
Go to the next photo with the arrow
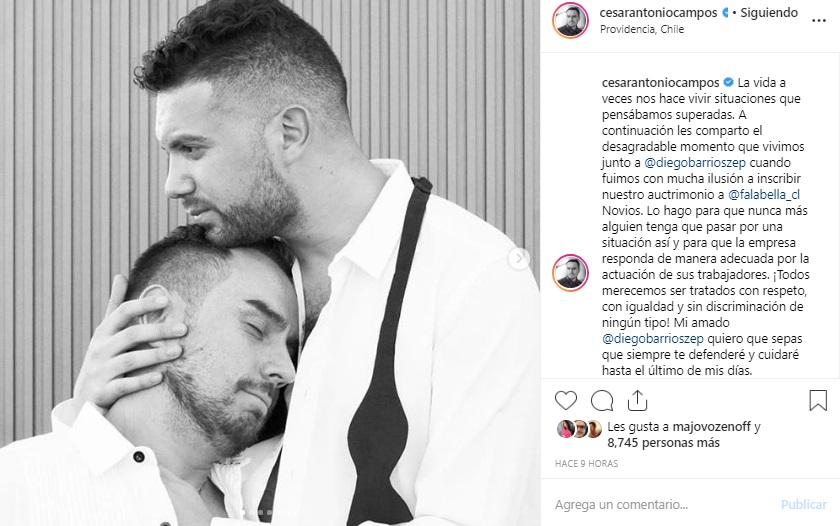(519, 259)
